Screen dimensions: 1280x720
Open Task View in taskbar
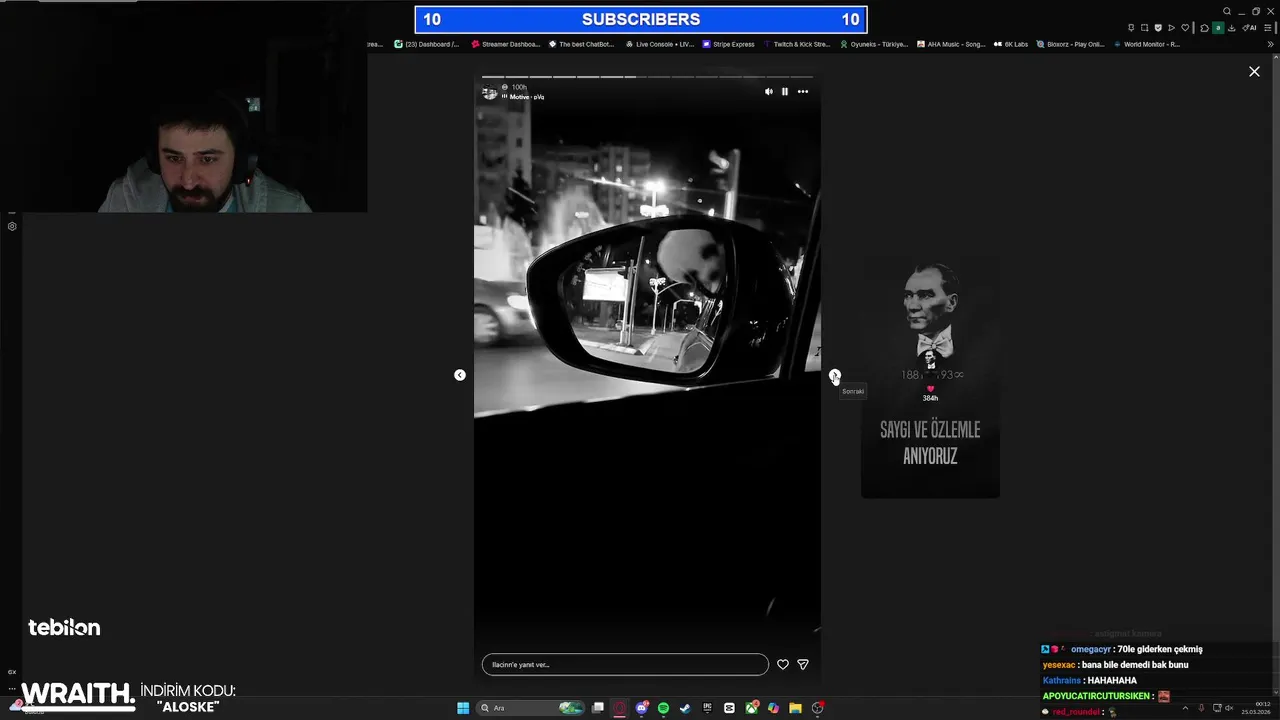pyautogui.click(x=597, y=708)
